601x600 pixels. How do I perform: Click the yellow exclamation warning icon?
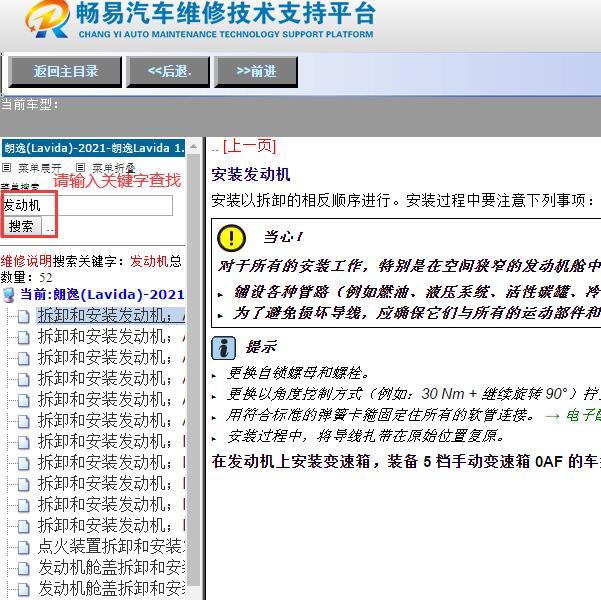(x=232, y=238)
